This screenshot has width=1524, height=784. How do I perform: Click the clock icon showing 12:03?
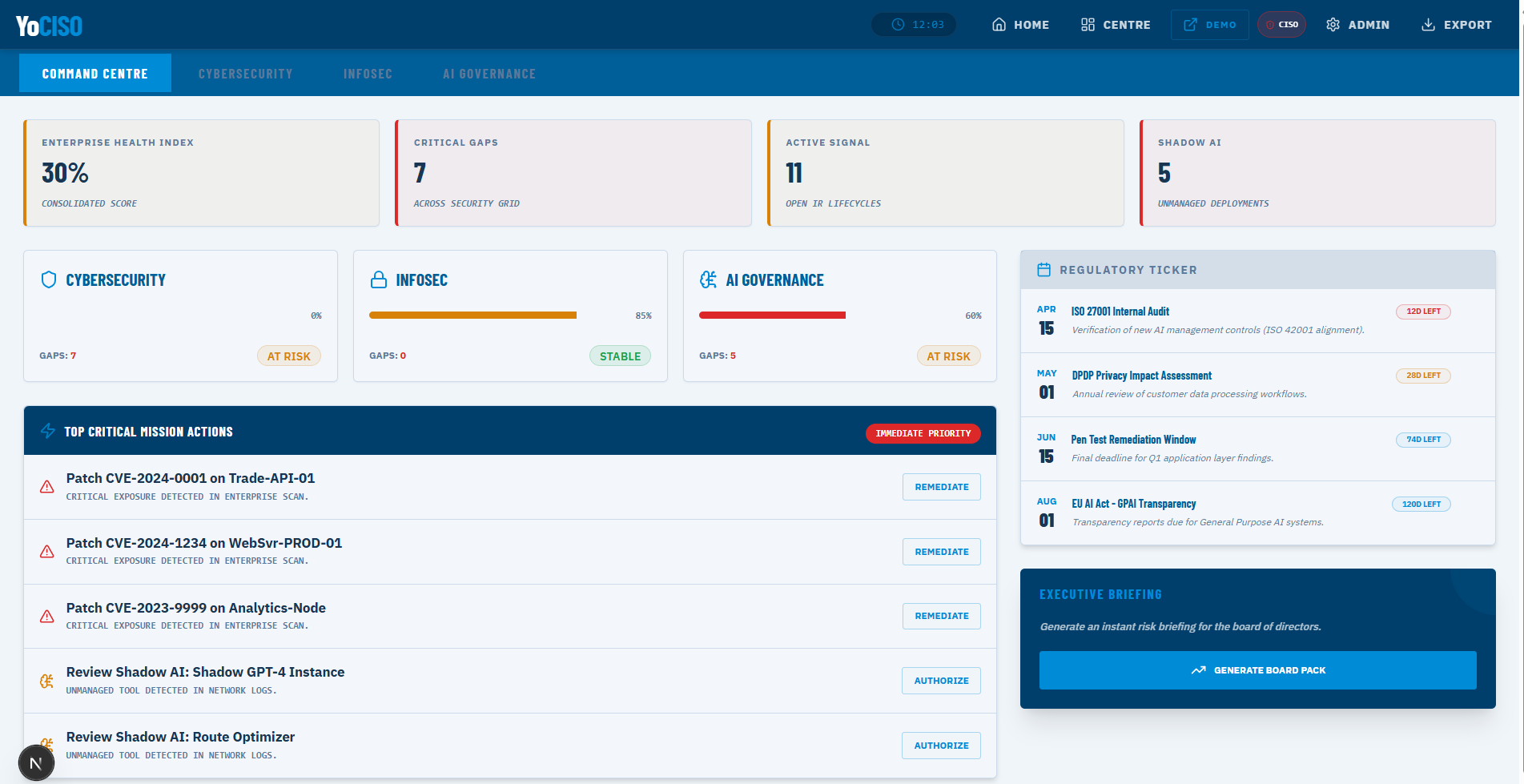(898, 25)
